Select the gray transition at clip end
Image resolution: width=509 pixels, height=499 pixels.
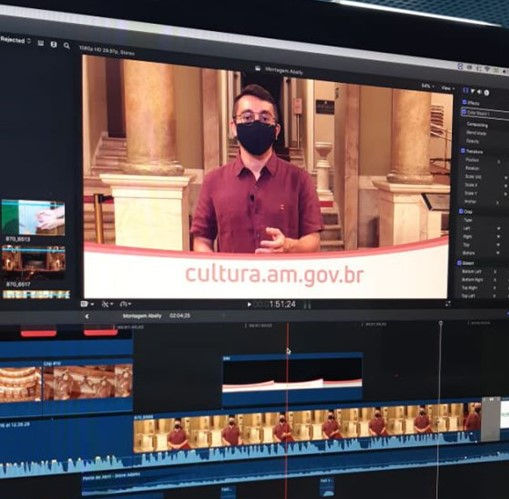490,419
